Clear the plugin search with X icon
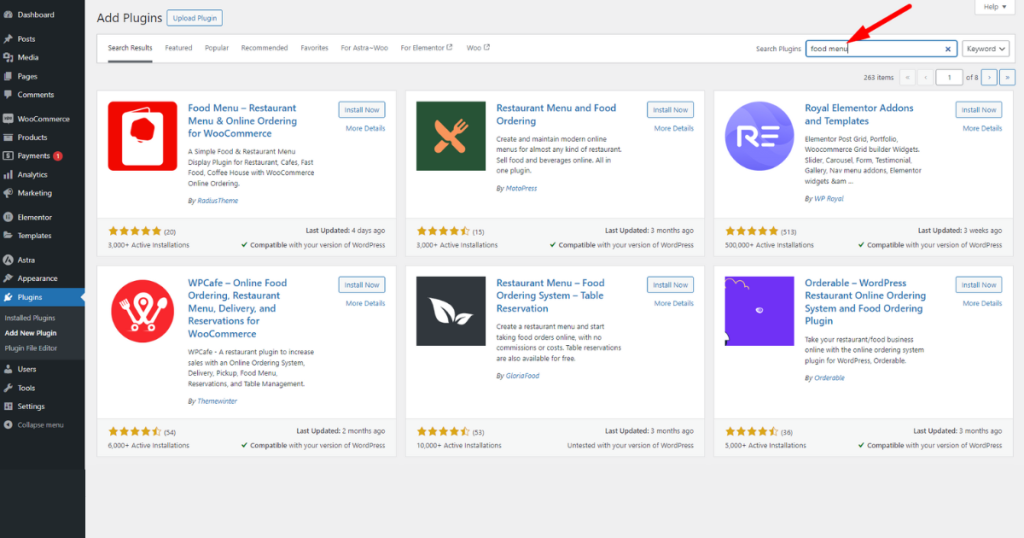Screen dimensions: 1024x538 click(x=948, y=49)
